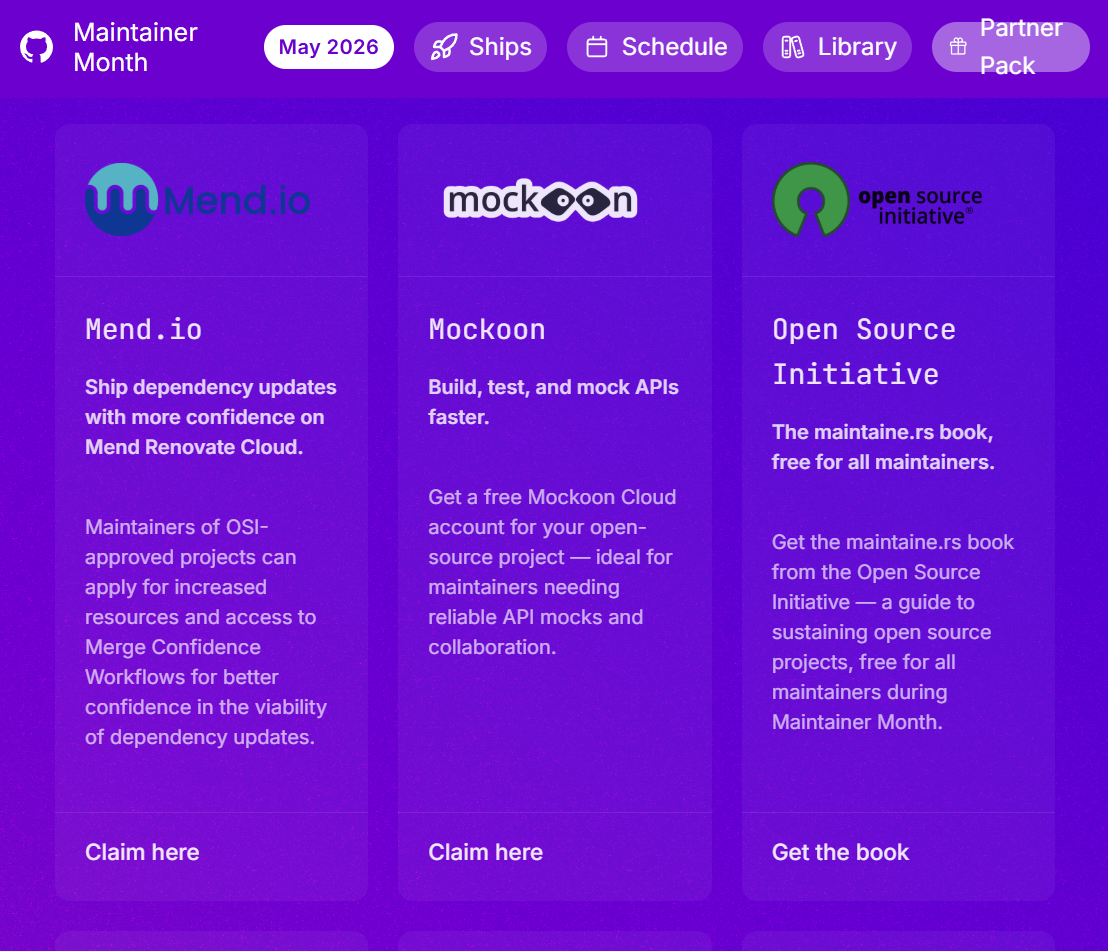Click Claim here on Mend.io card
Screen dimensions: 1108x951
142,852
